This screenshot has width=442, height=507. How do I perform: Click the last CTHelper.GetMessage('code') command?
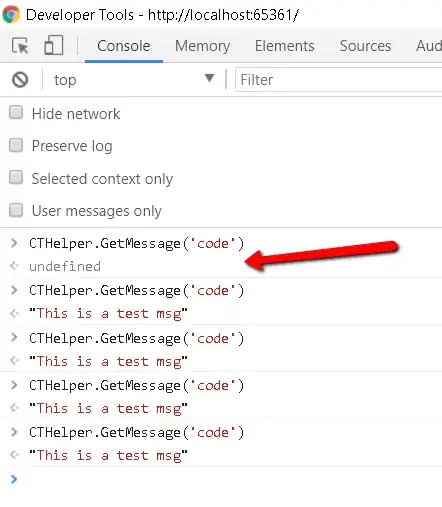(137, 433)
